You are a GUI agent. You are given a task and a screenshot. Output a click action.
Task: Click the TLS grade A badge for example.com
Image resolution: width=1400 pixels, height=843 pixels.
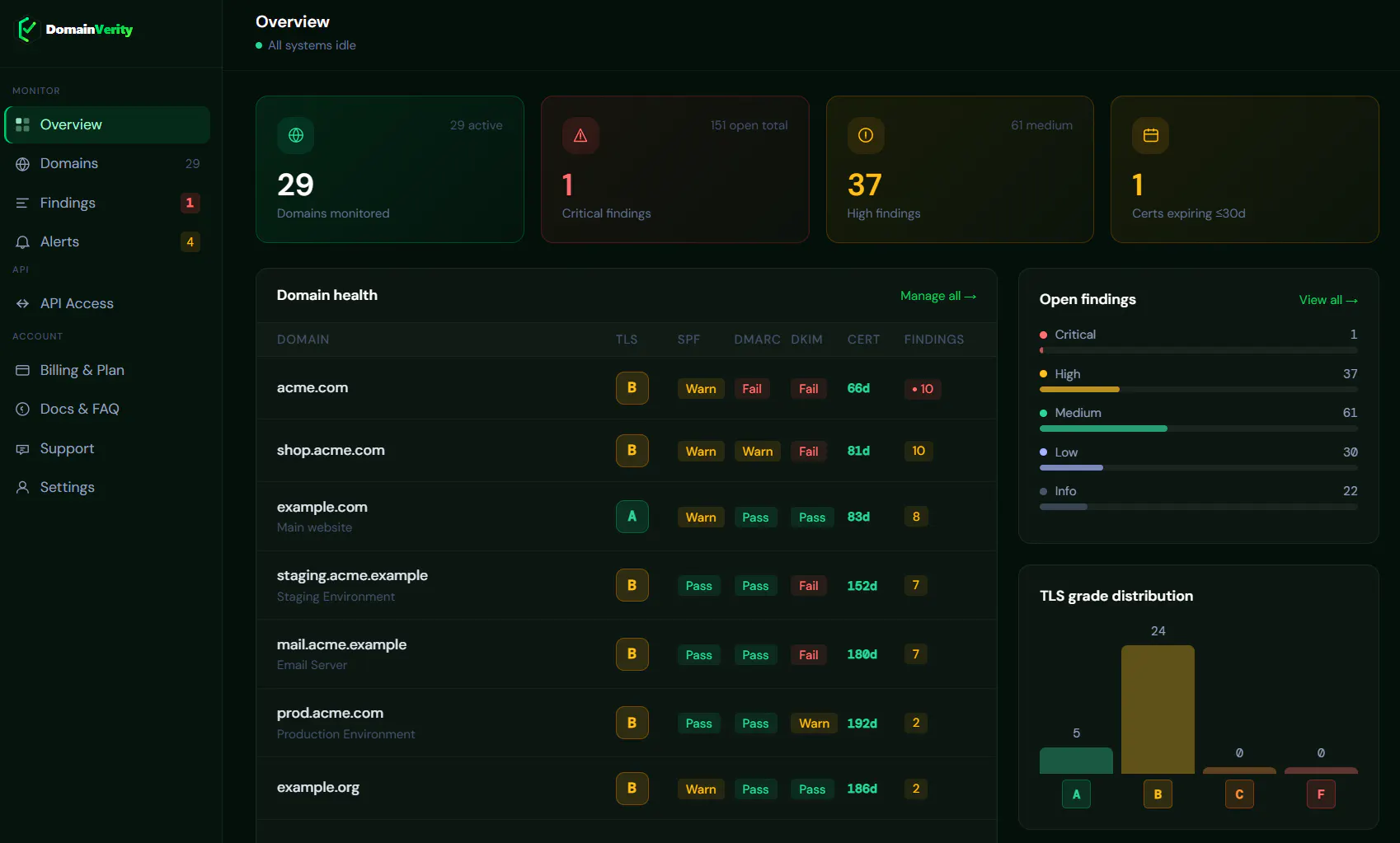(x=632, y=517)
